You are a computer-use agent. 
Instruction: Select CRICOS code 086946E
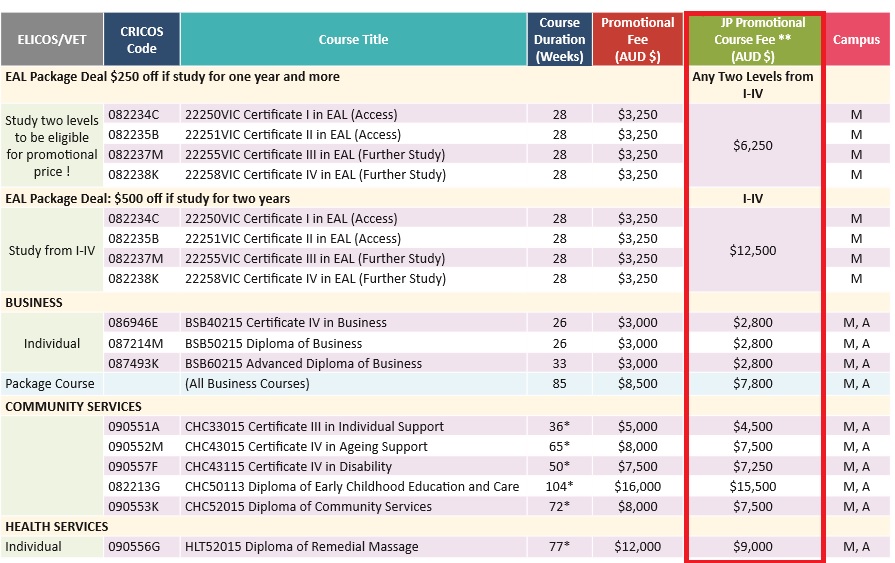[134, 323]
